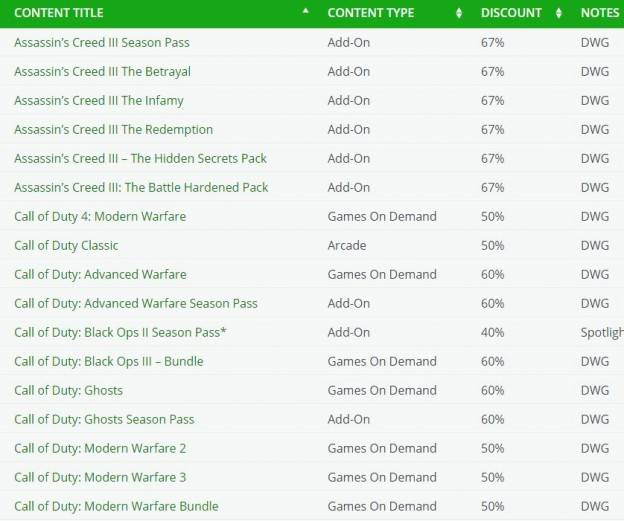Open Advanced Warfare Season Pass link

tap(136, 304)
